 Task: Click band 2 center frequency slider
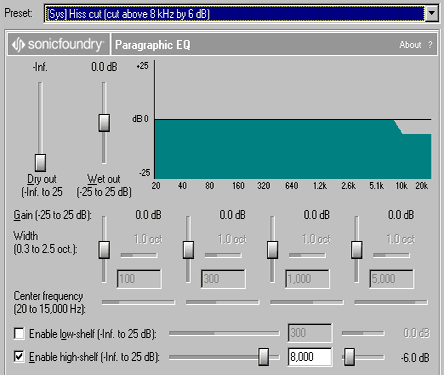coord(222,302)
